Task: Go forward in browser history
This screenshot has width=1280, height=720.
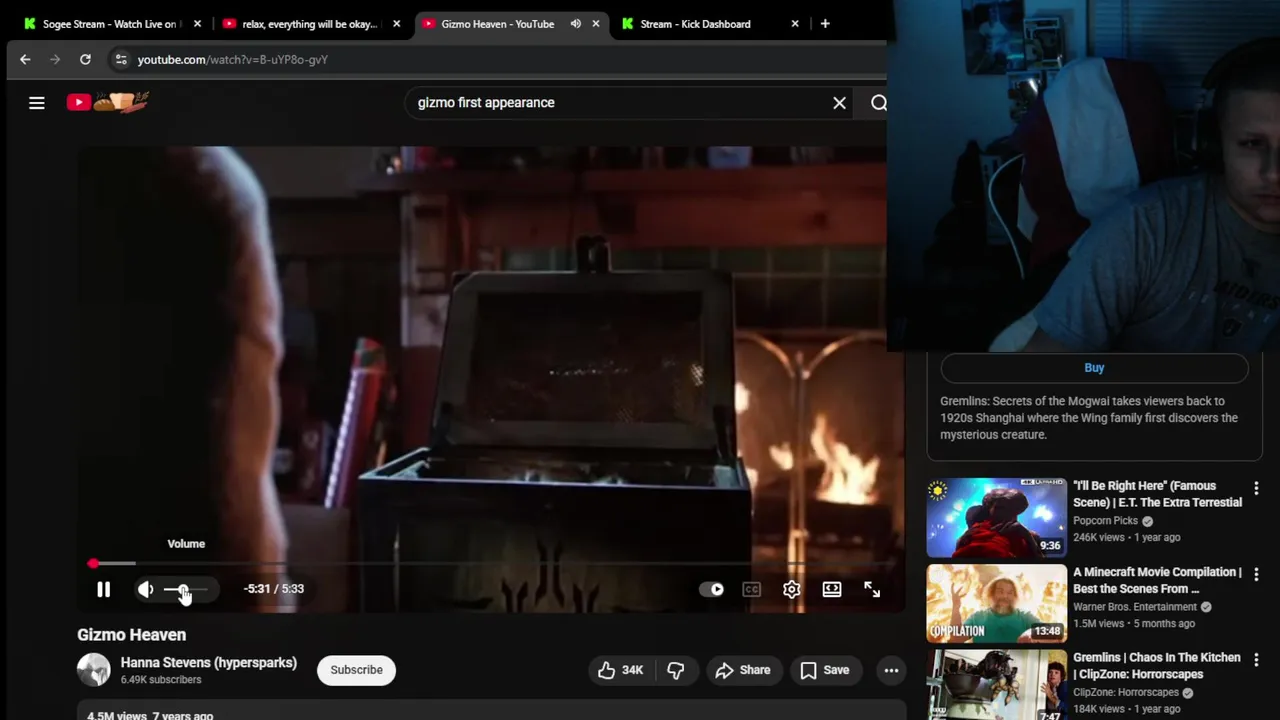Action: 55,60
